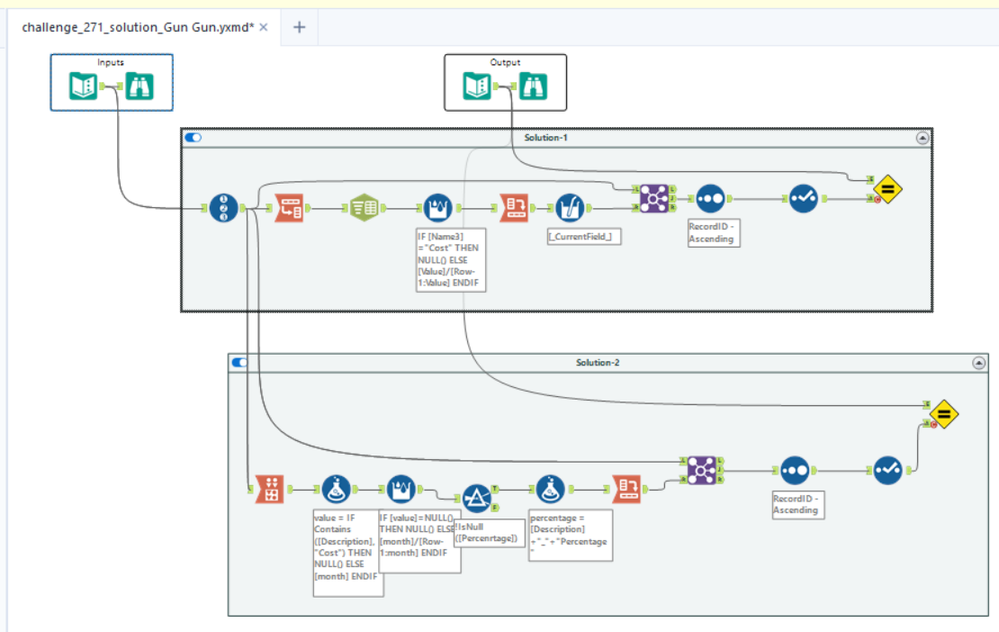Select the Browse tool in Output container

click(533, 86)
